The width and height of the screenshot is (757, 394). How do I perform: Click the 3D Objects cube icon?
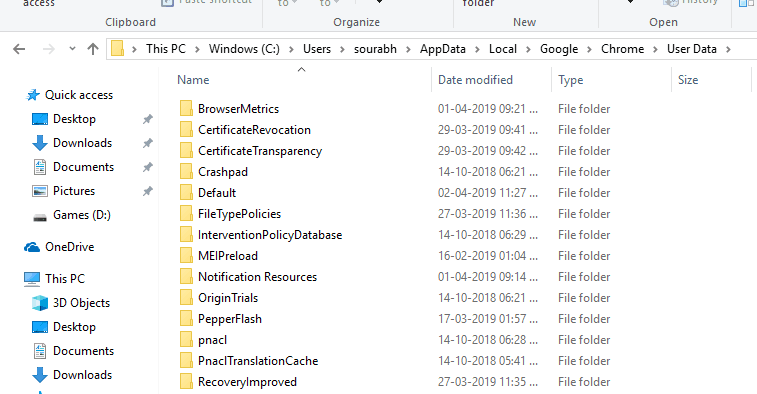click(40, 303)
